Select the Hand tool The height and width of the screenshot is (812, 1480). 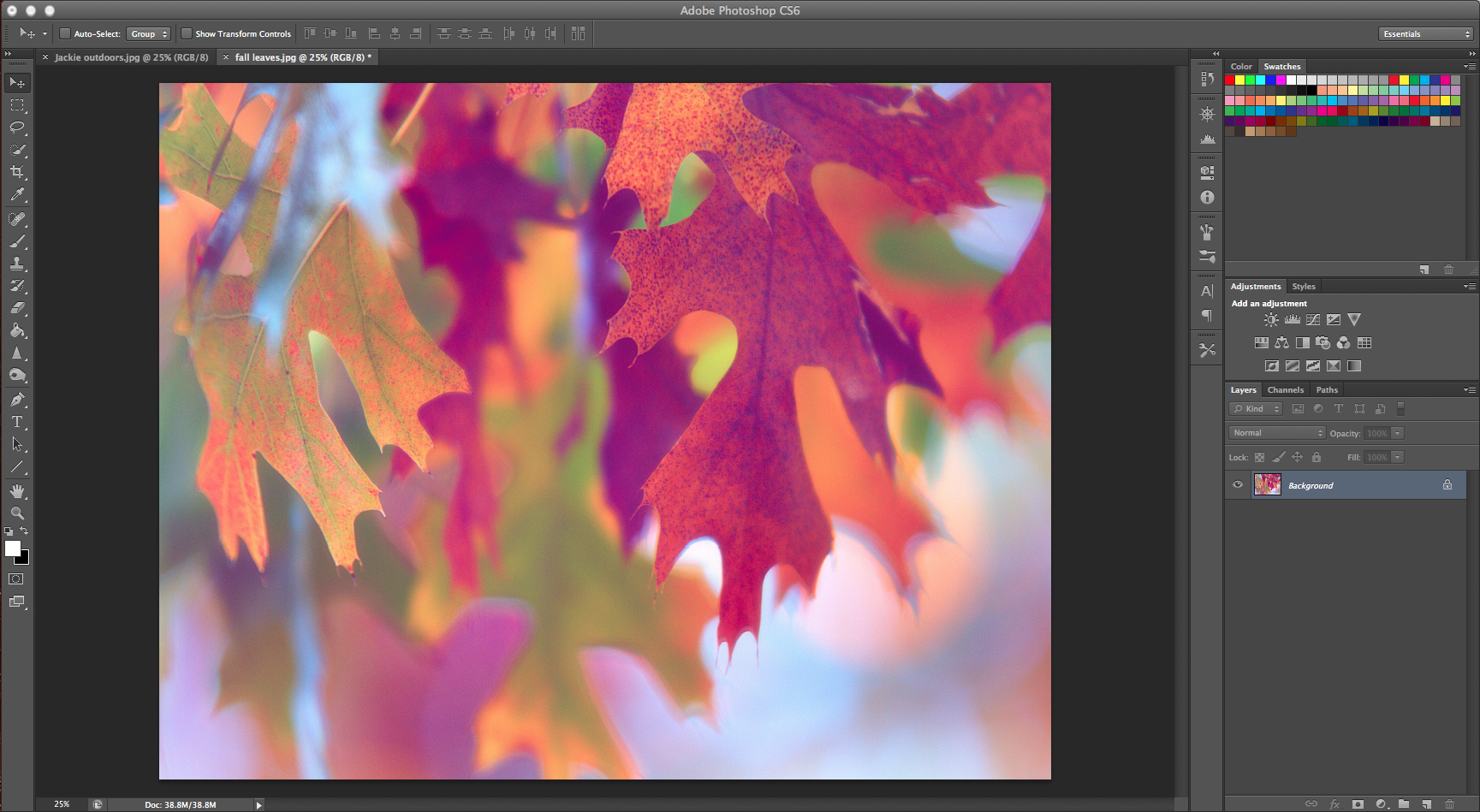click(x=17, y=491)
